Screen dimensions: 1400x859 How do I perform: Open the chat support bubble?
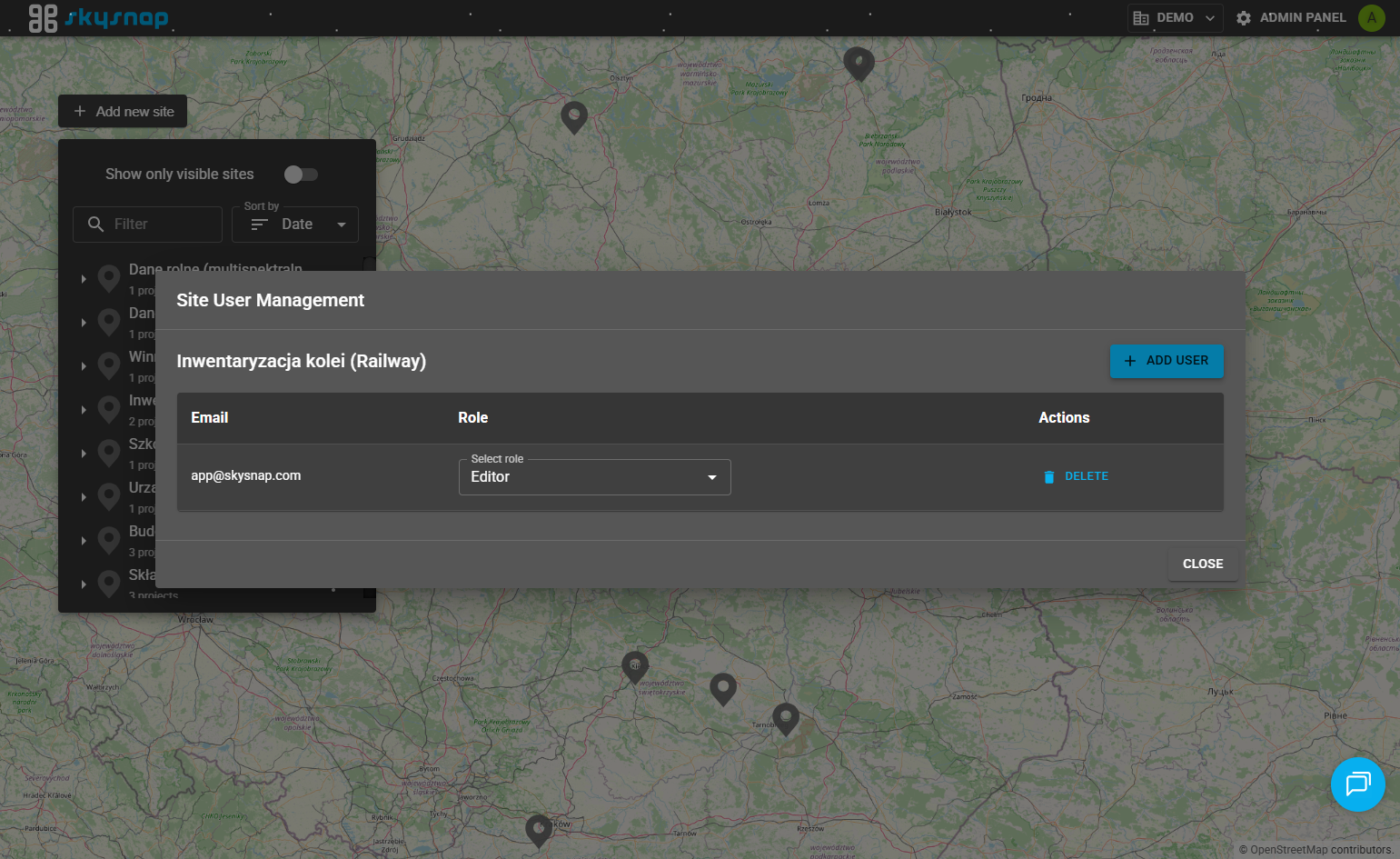coord(1358,784)
